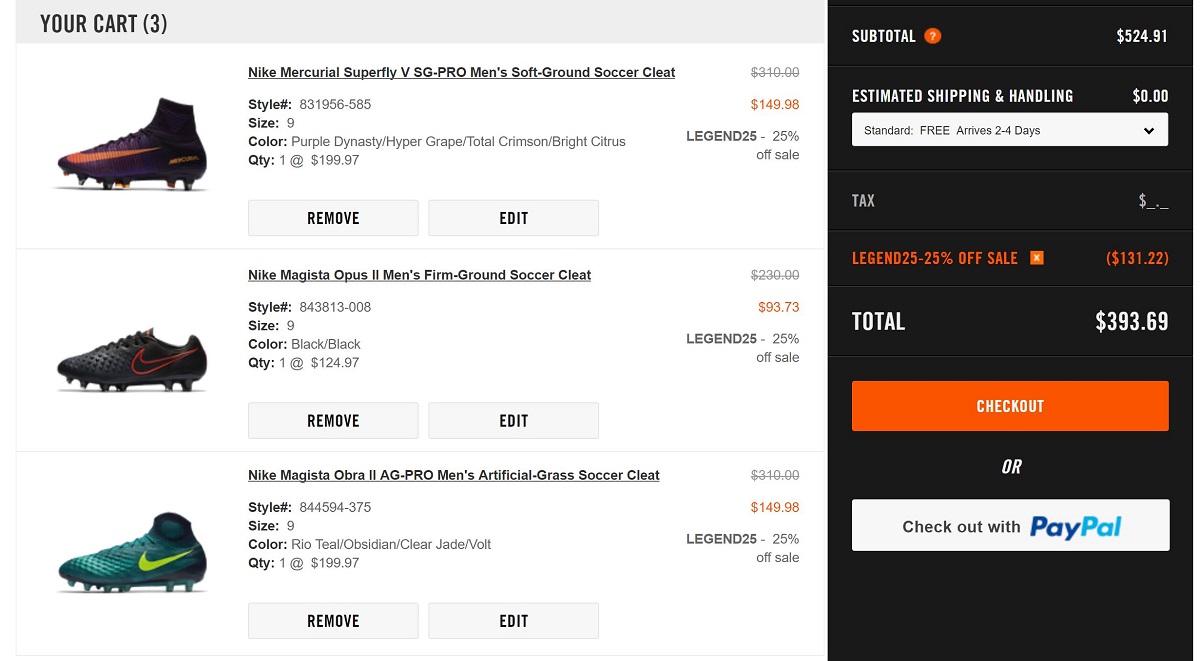Edit the Mercurial Superfly V cleat

click(x=513, y=218)
